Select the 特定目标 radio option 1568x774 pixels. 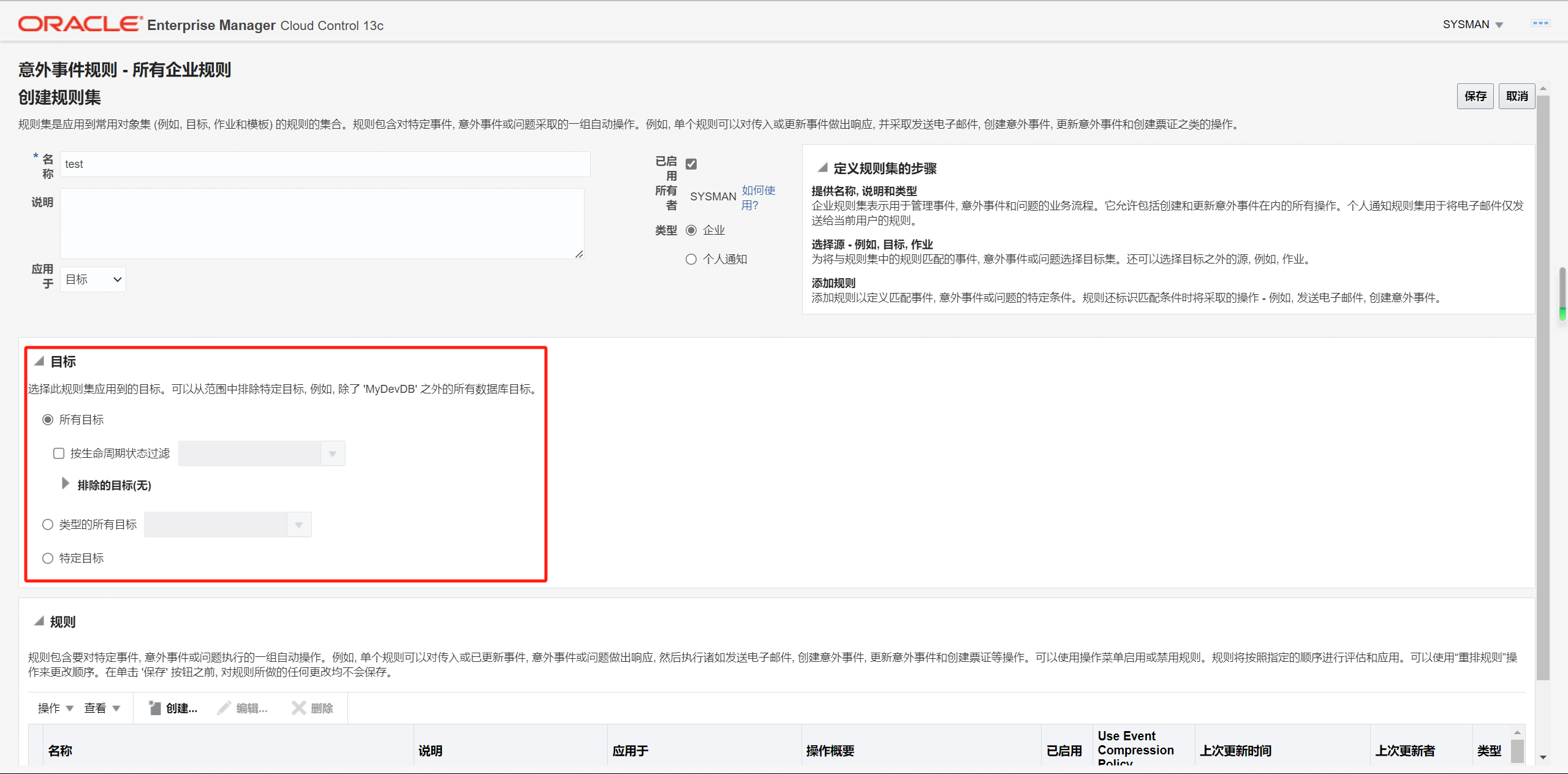pos(48,558)
